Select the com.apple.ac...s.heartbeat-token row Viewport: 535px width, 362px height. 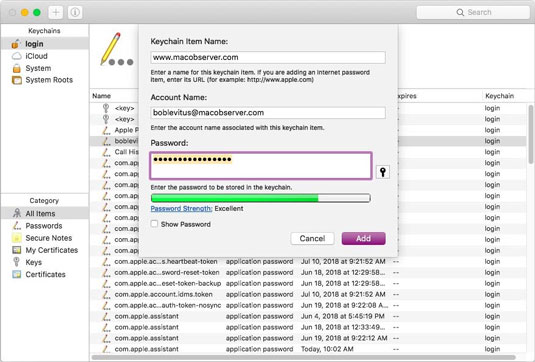[308, 261]
